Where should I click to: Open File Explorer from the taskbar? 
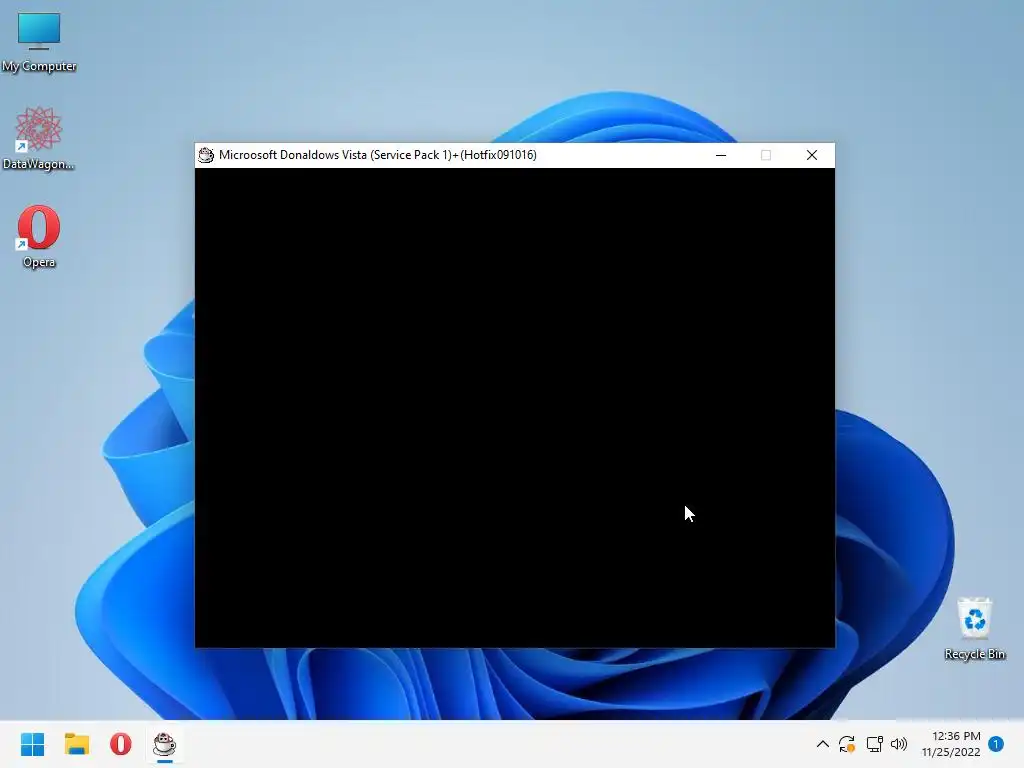pos(77,744)
